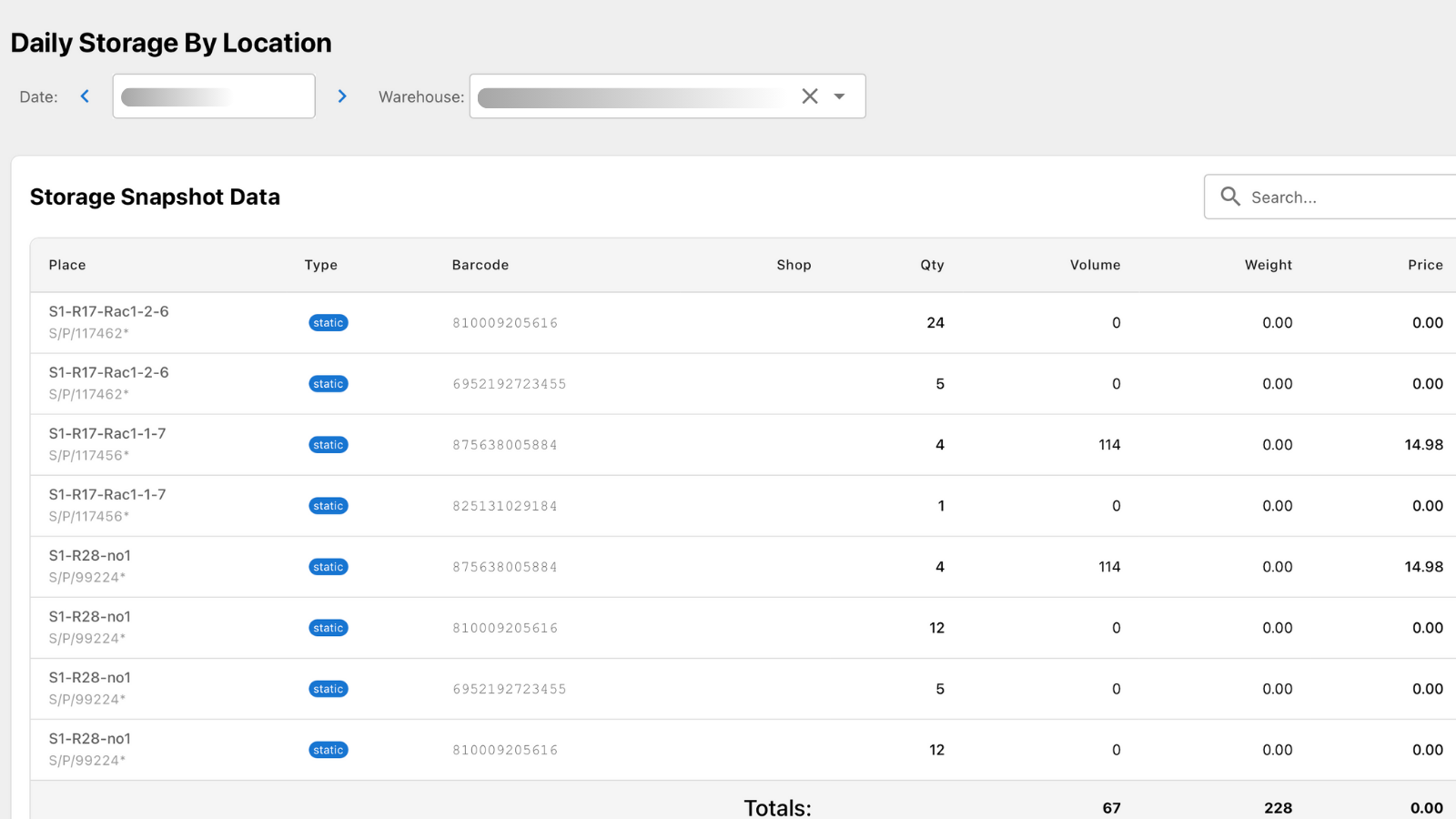
Task: Open first S1-R17-Rac1-2-6 place link
Action: point(108,311)
